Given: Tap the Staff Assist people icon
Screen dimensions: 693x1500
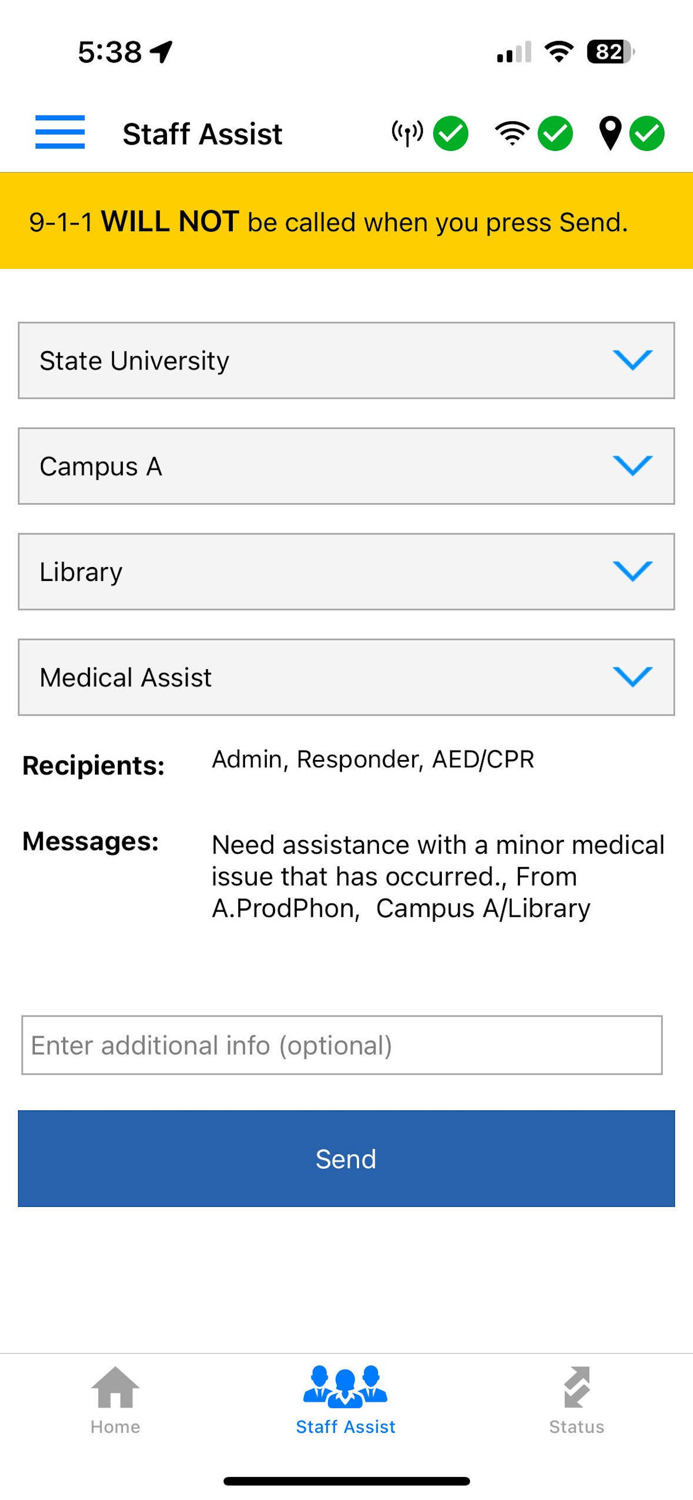Looking at the screenshot, I should (345, 1387).
